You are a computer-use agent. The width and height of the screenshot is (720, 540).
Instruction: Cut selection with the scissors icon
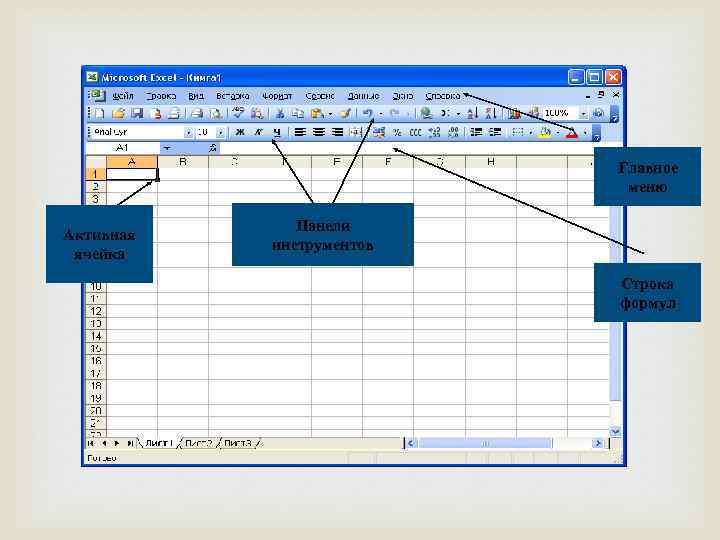pos(280,113)
